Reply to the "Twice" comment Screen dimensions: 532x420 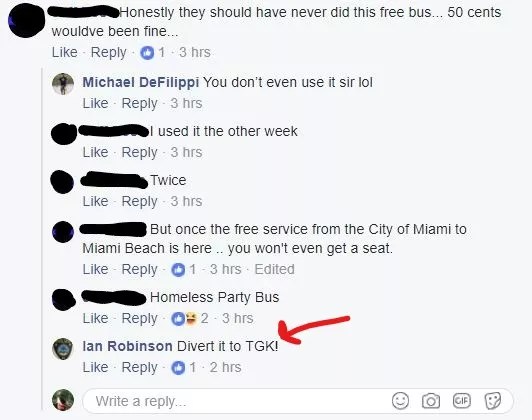click(x=139, y=202)
